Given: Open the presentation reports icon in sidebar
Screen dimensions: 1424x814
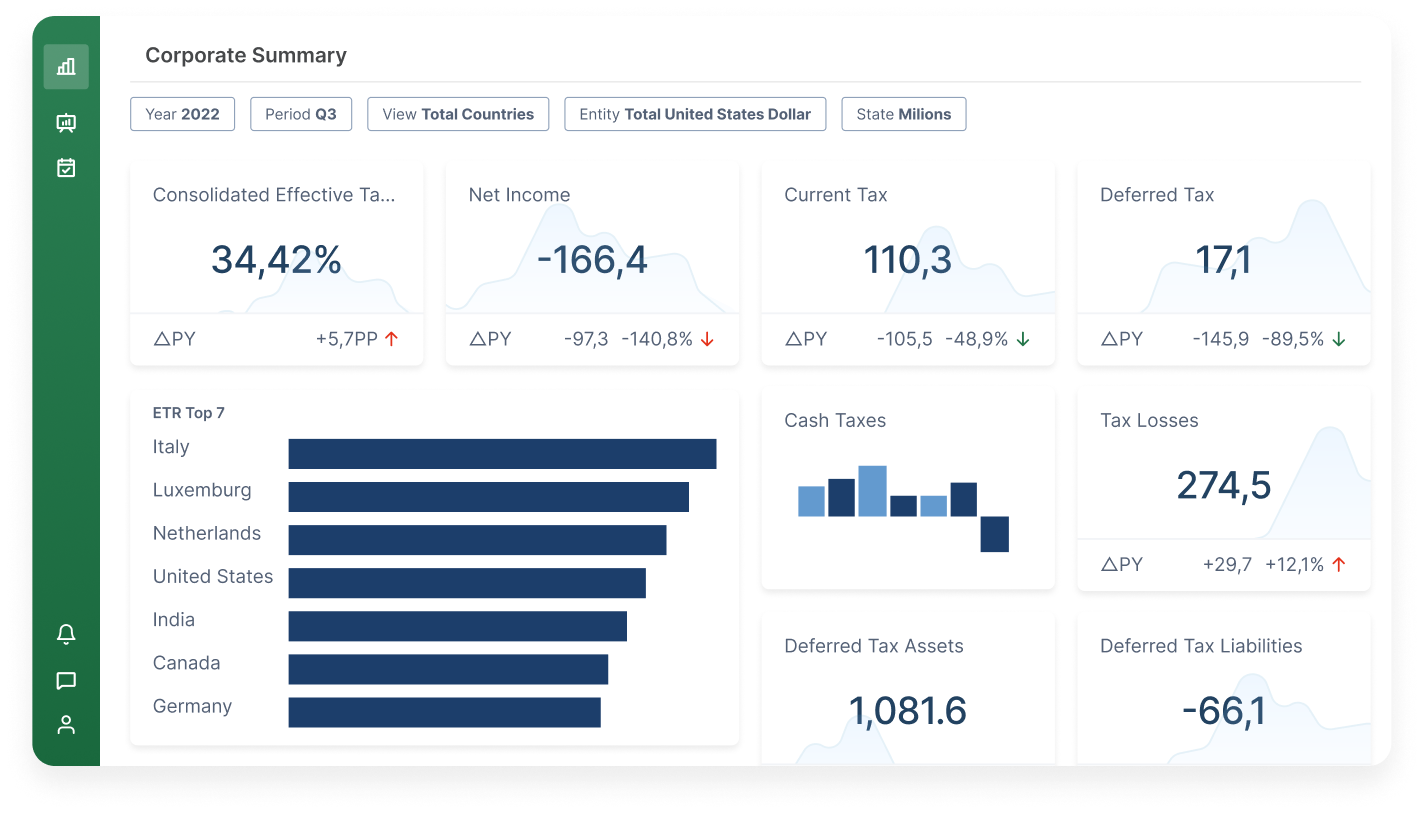Looking at the screenshot, I should pos(66,122).
